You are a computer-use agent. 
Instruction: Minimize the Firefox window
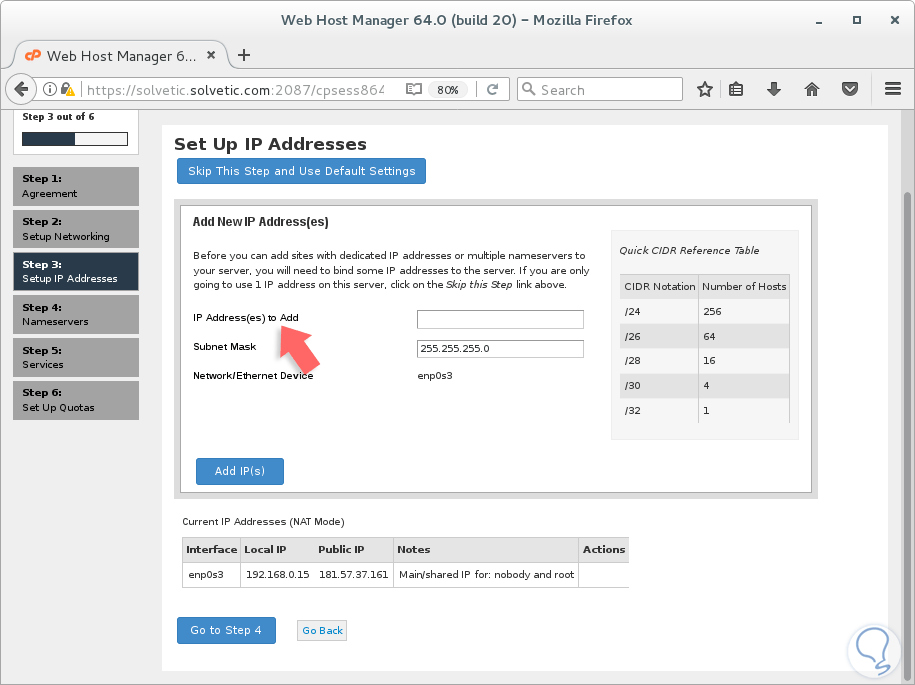[819, 21]
